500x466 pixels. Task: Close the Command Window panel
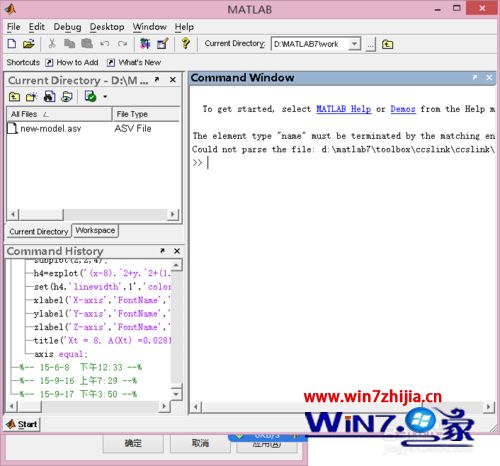[489, 77]
